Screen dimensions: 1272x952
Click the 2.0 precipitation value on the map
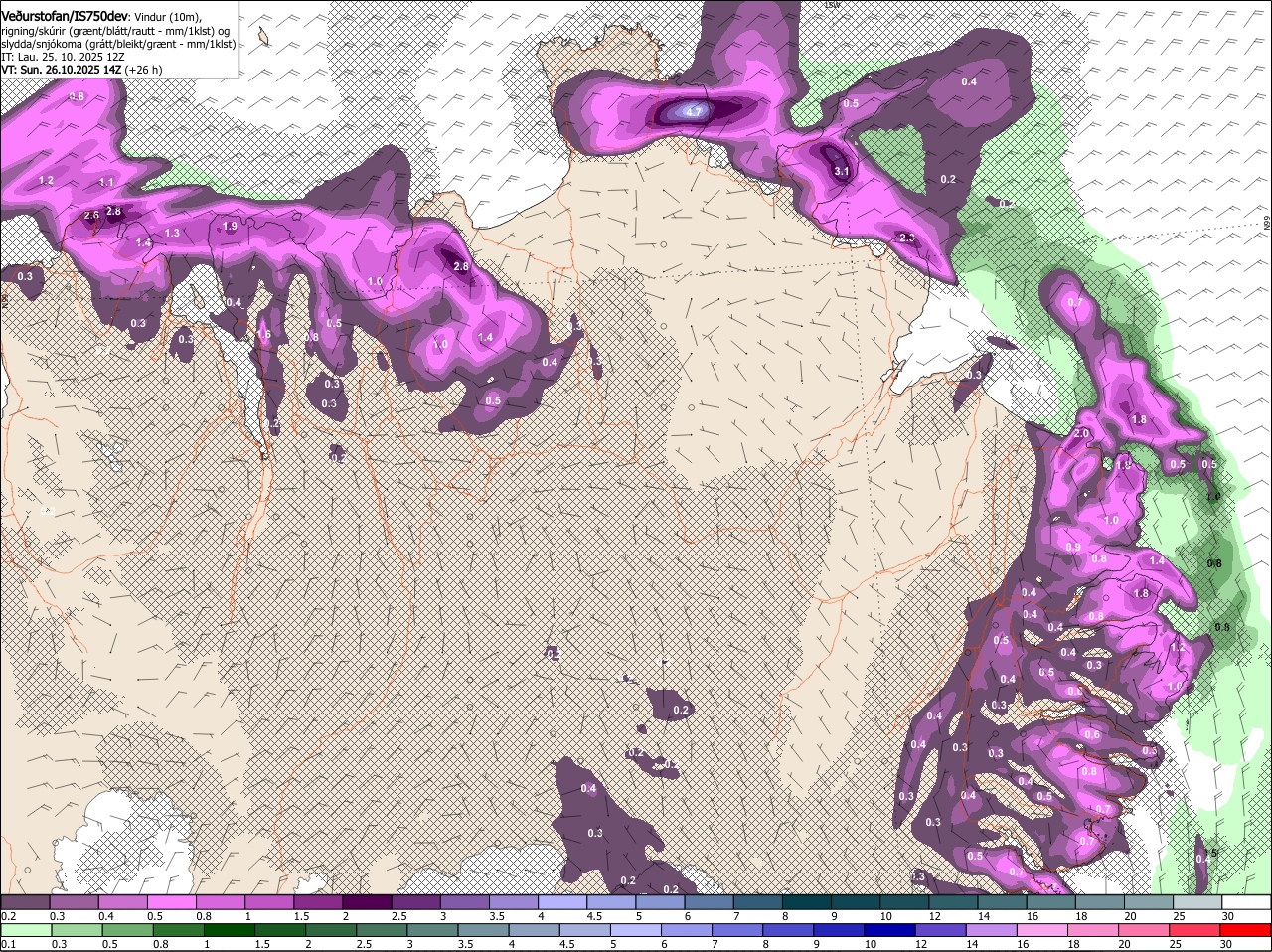pos(1081,434)
